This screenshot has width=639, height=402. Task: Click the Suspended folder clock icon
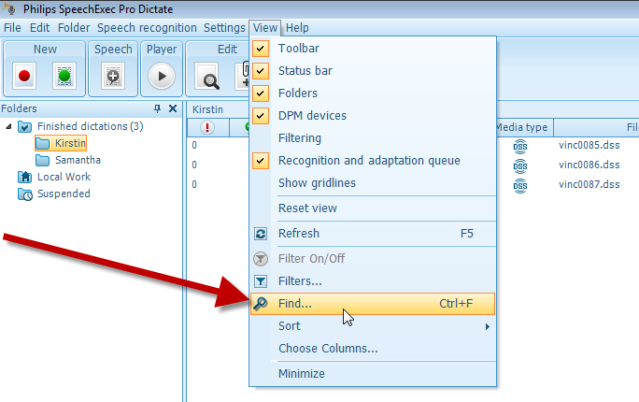pos(25,194)
